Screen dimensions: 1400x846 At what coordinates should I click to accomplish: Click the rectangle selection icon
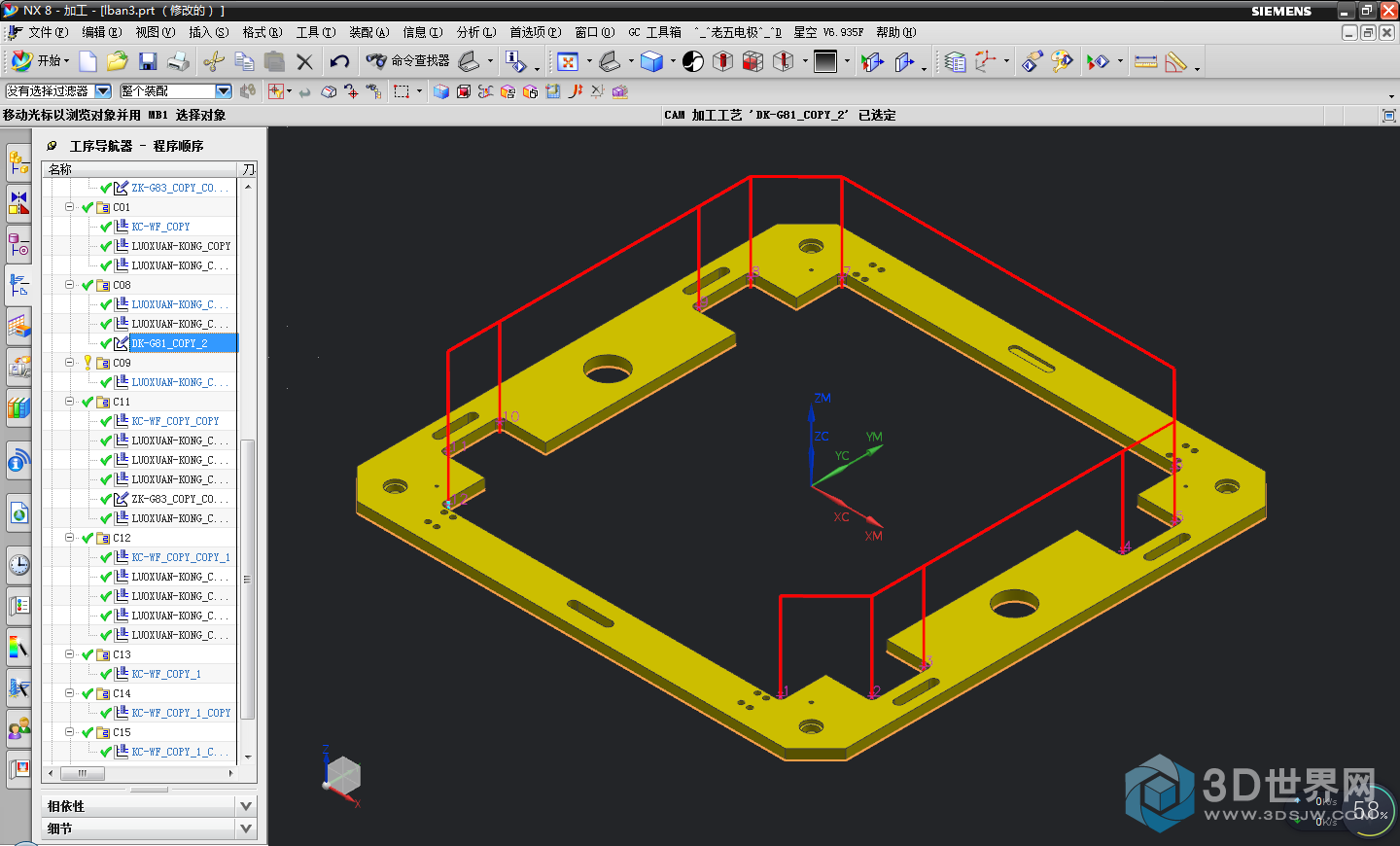click(x=402, y=91)
